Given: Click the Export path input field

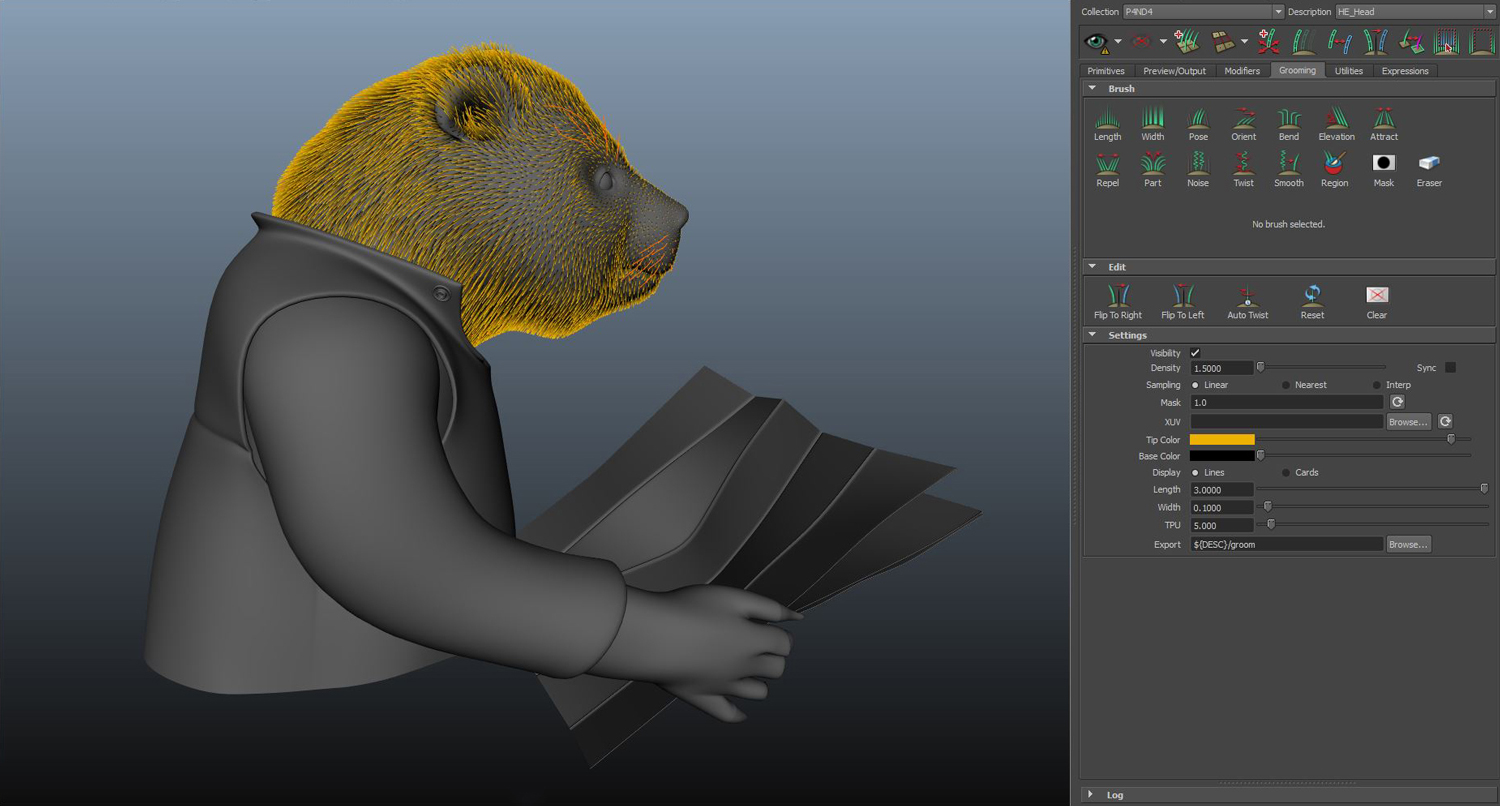Looking at the screenshot, I should click(1286, 545).
